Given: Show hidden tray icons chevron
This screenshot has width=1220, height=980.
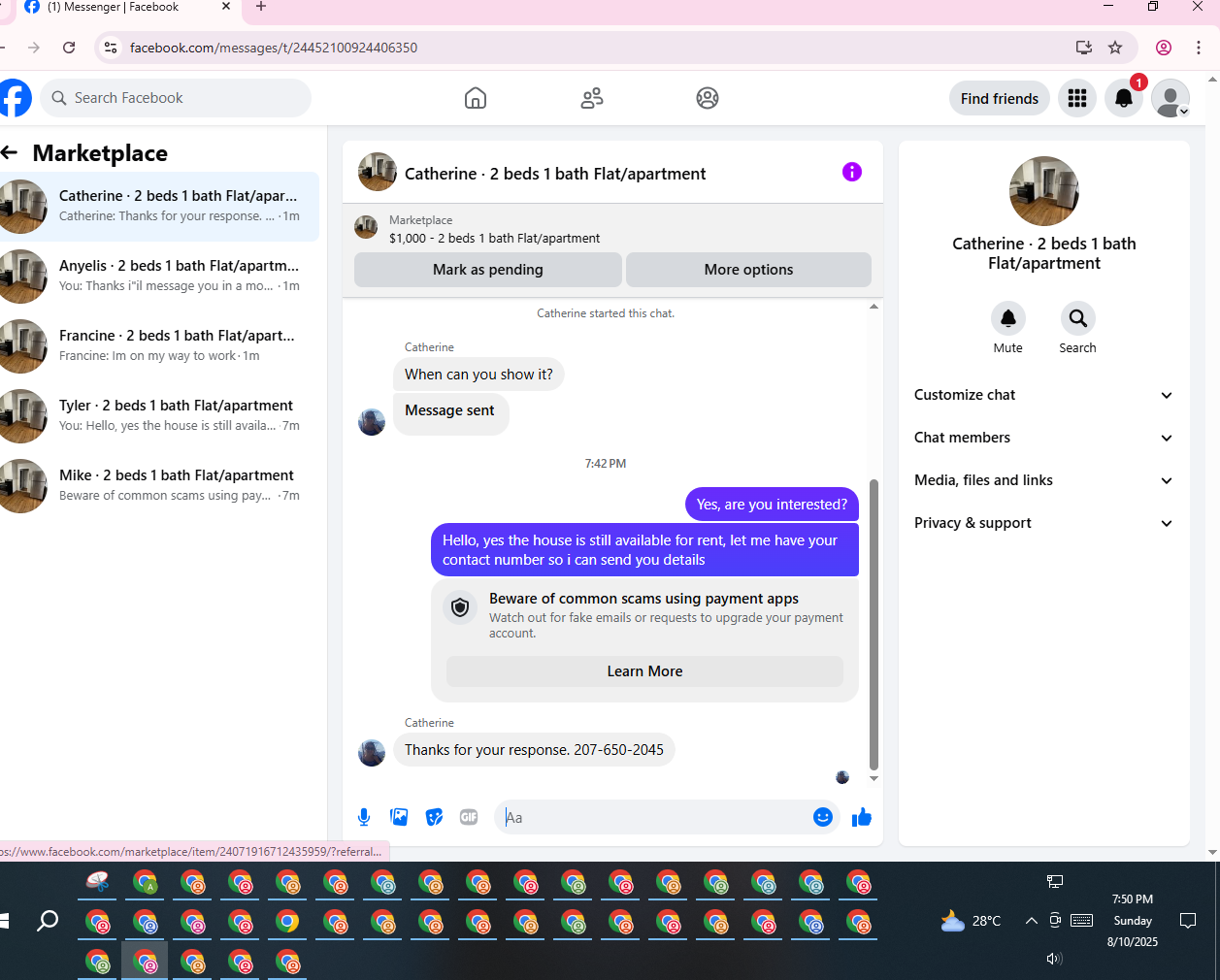Looking at the screenshot, I should [x=1031, y=921].
